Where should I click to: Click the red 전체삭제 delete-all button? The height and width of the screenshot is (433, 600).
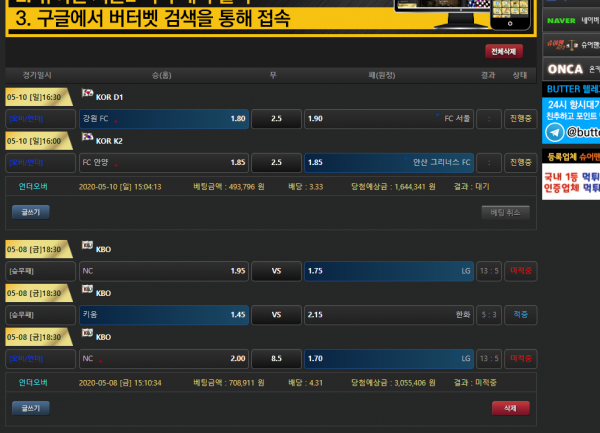click(504, 50)
